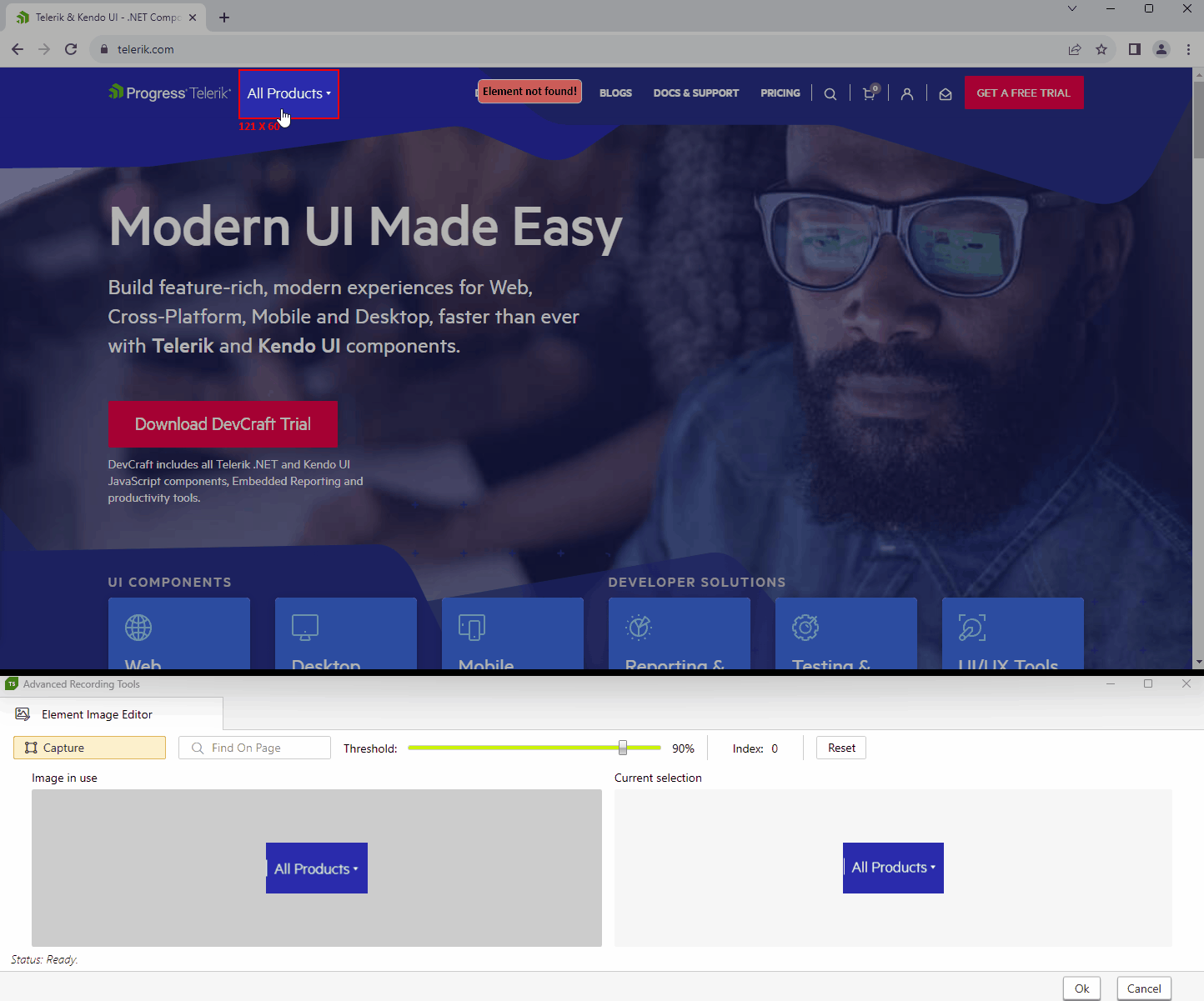The width and height of the screenshot is (1204, 1001).
Task: Bookmark this page with the star icon
Action: [x=1101, y=49]
